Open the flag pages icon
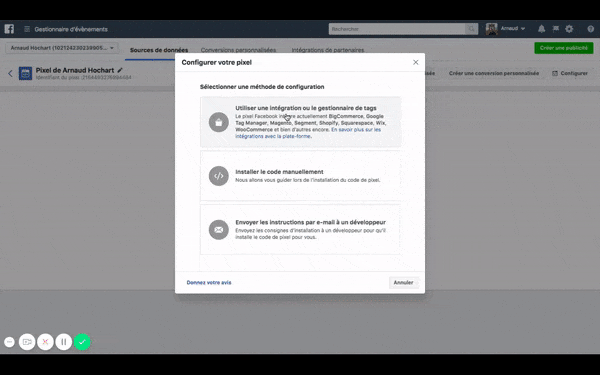 (x=556, y=29)
